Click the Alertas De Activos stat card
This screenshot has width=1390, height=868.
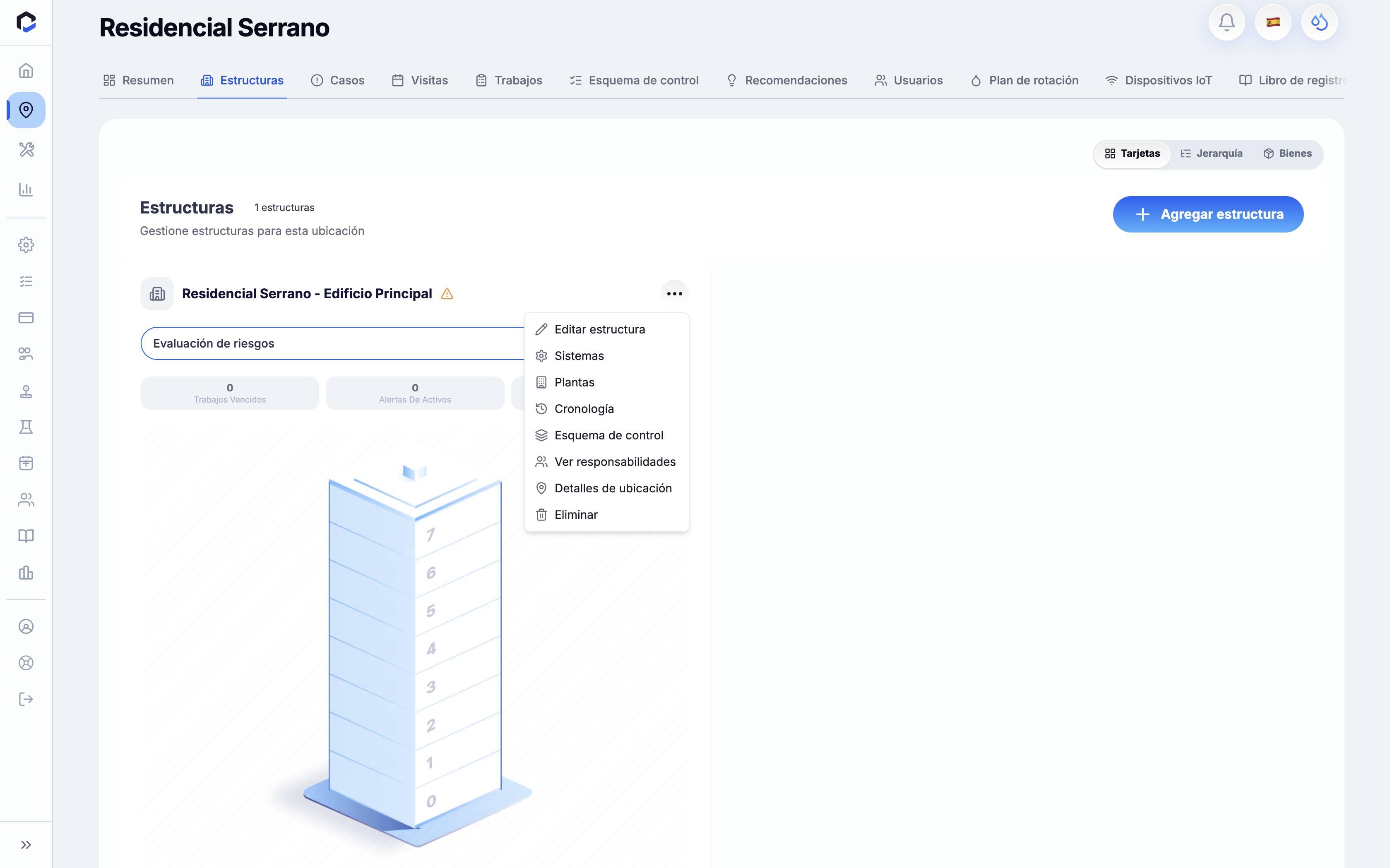[x=415, y=393]
